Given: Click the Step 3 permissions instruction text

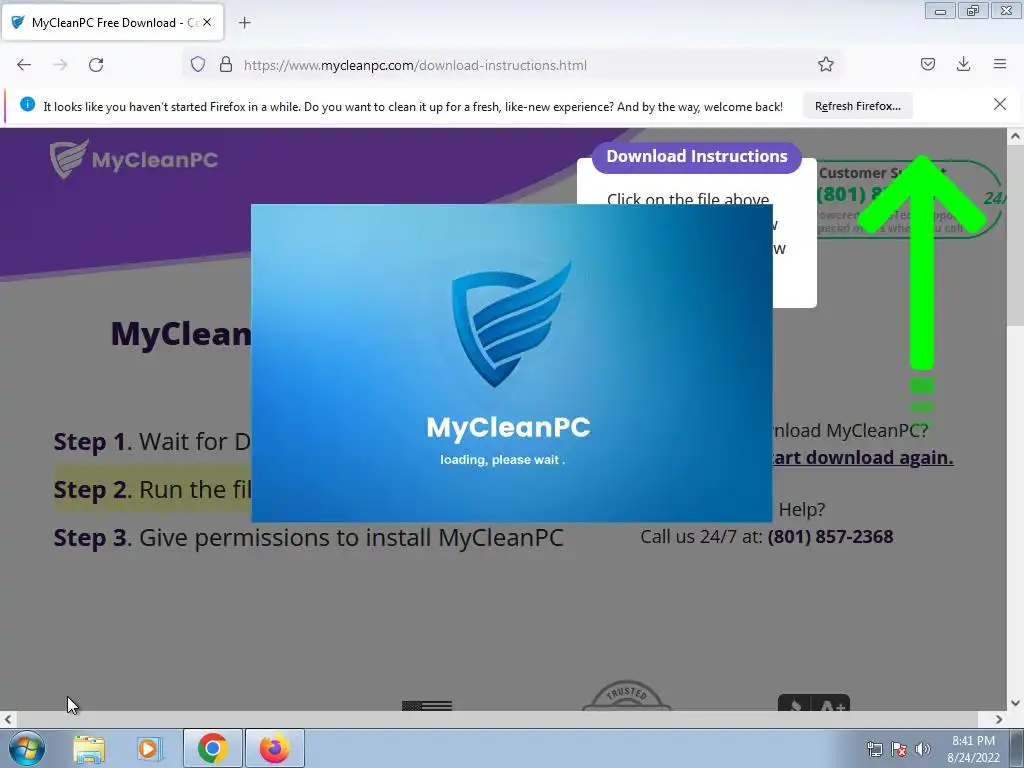Looking at the screenshot, I should 308,537.
